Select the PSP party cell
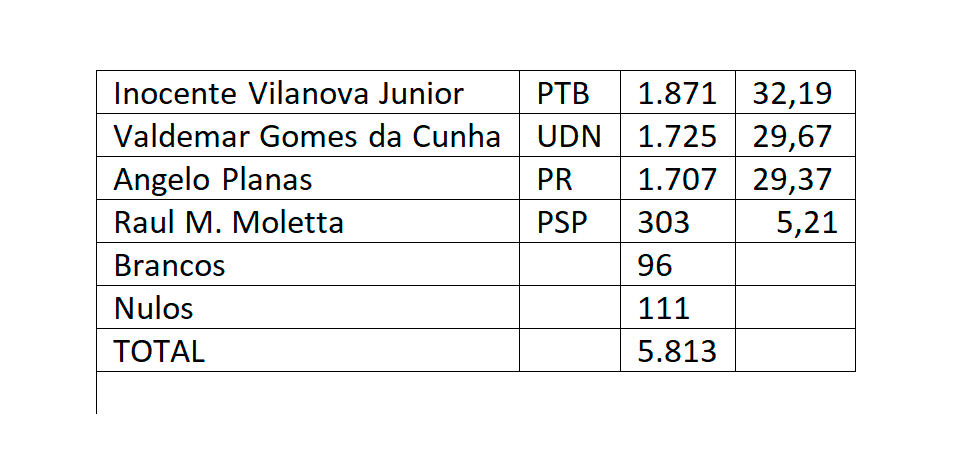Viewport: 960px width, 450px height. [569, 221]
